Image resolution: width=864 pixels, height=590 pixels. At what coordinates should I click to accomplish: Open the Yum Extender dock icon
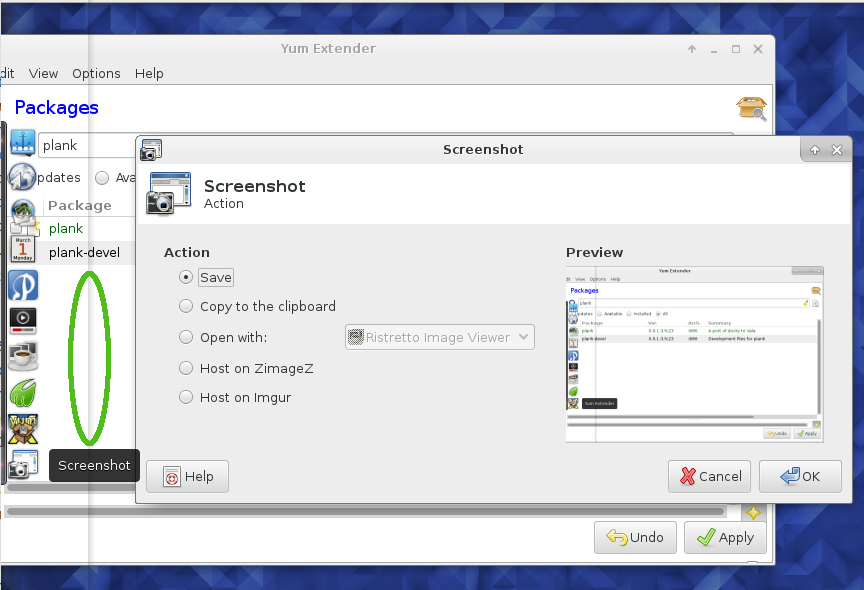(x=23, y=429)
